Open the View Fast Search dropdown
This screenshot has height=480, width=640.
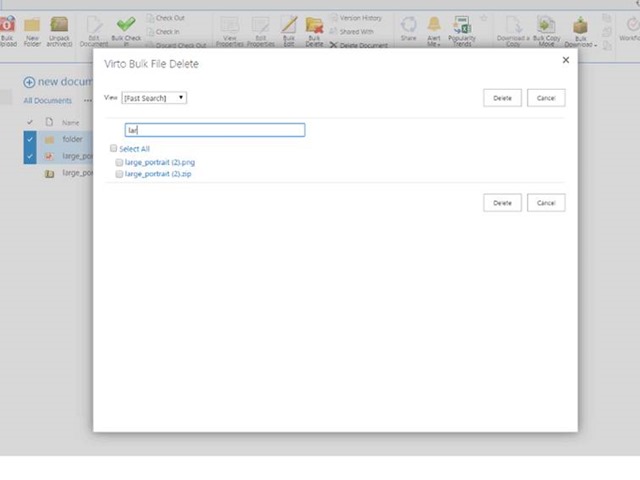click(154, 98)
